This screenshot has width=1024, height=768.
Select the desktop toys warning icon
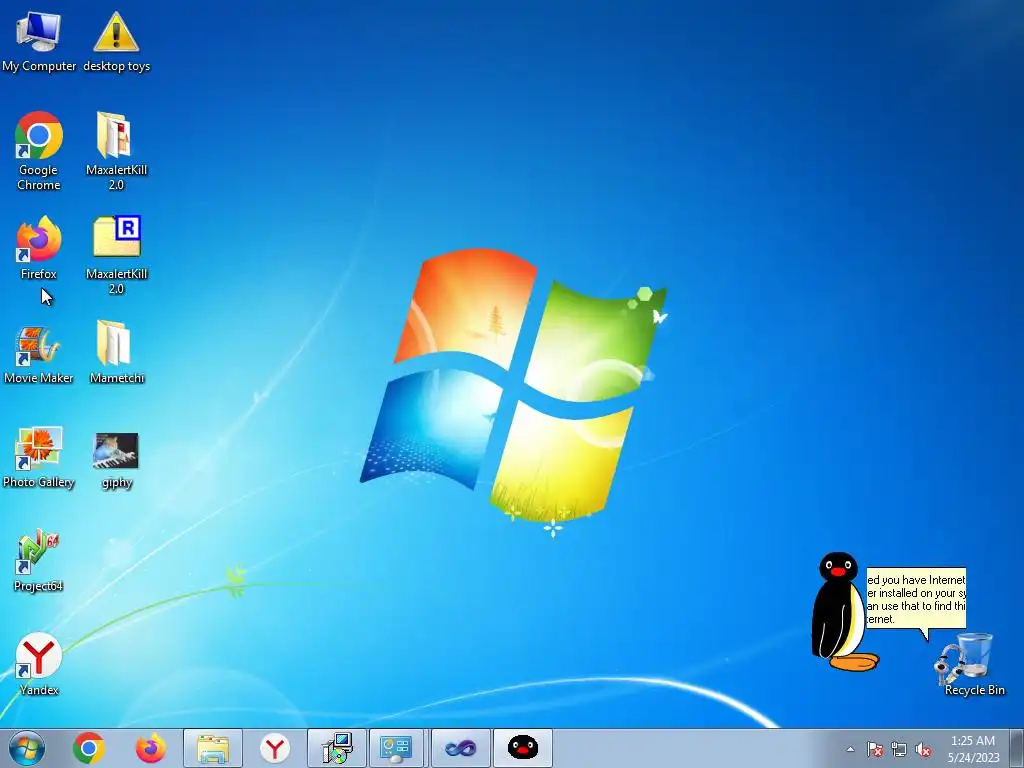(116, 40)
